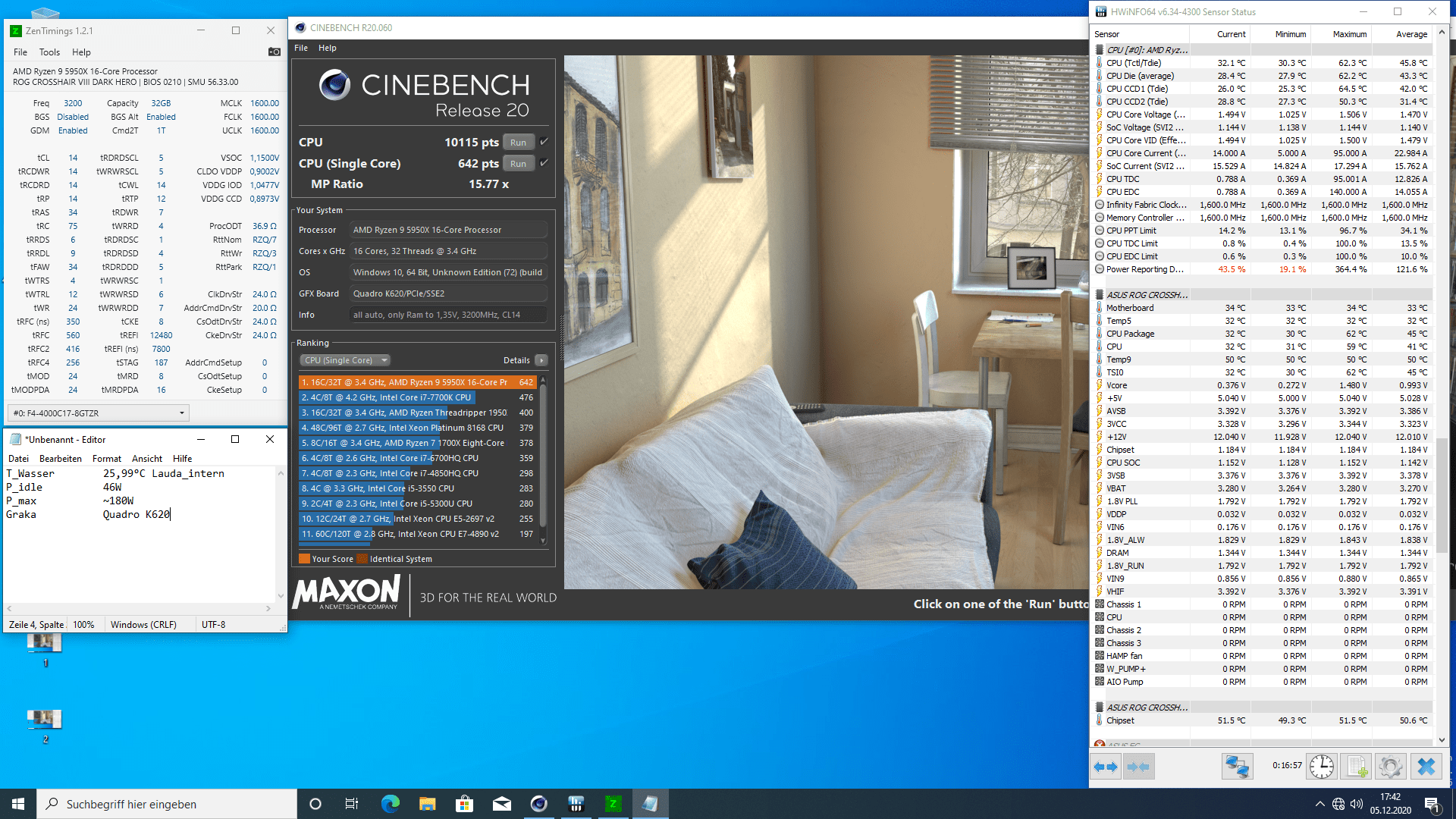The image size is (1456, 819).
Task: Select desktop icon labeled 1
Action: point(44,649)
